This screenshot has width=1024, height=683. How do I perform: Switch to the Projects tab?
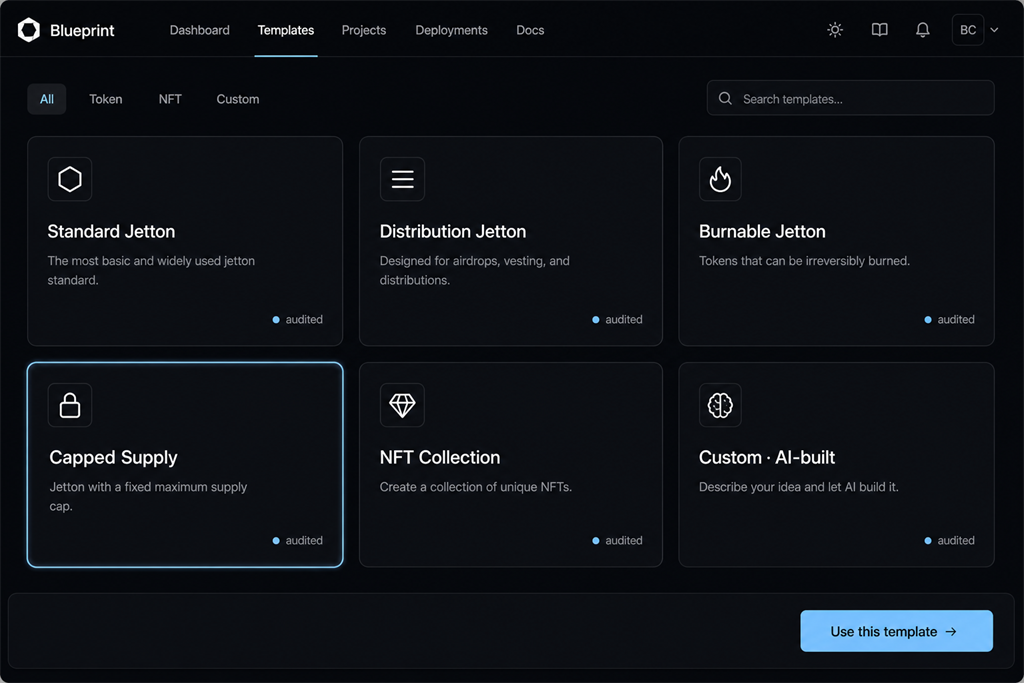click(364, 30)
